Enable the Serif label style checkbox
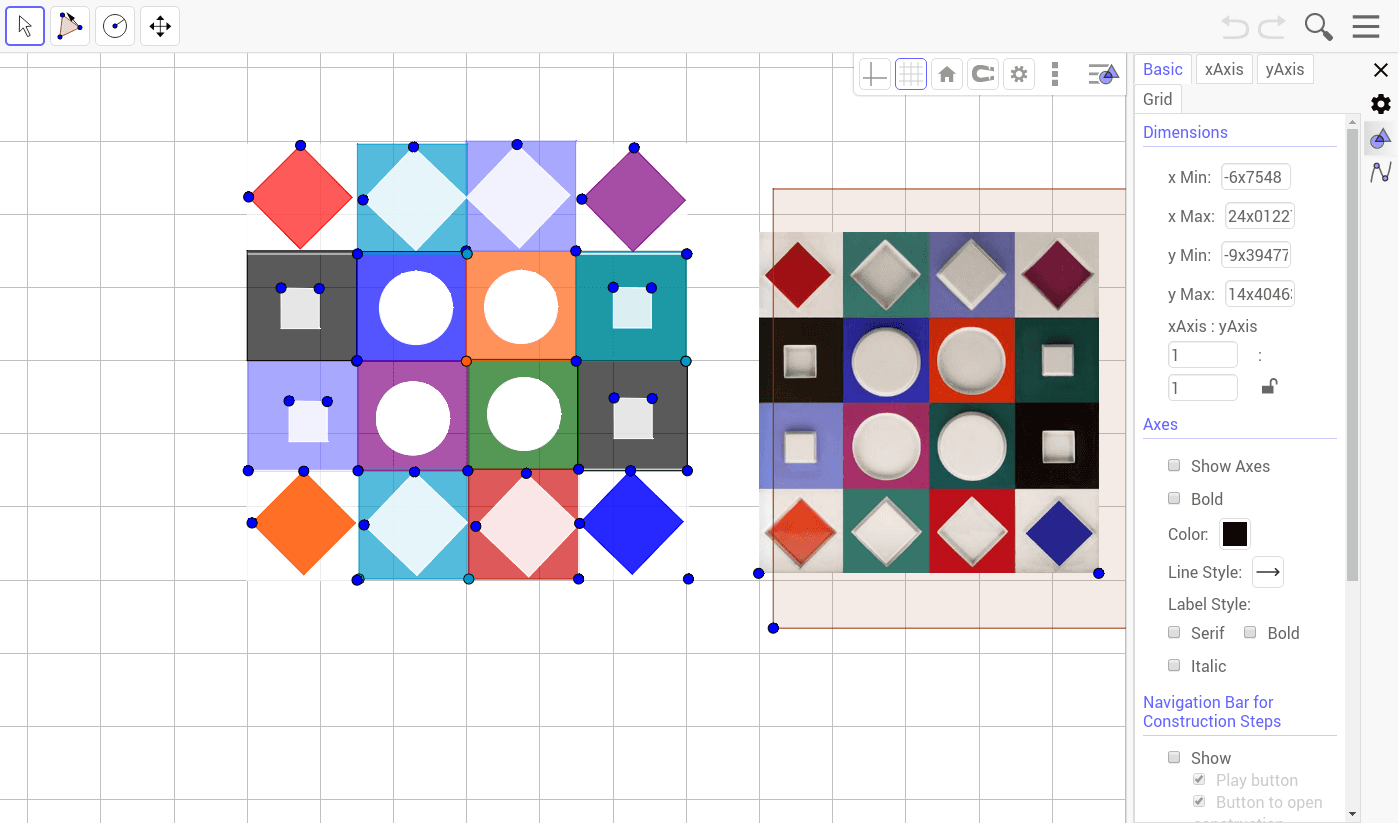Viewport: 1400px width, 825px height. click(1174, 633)
